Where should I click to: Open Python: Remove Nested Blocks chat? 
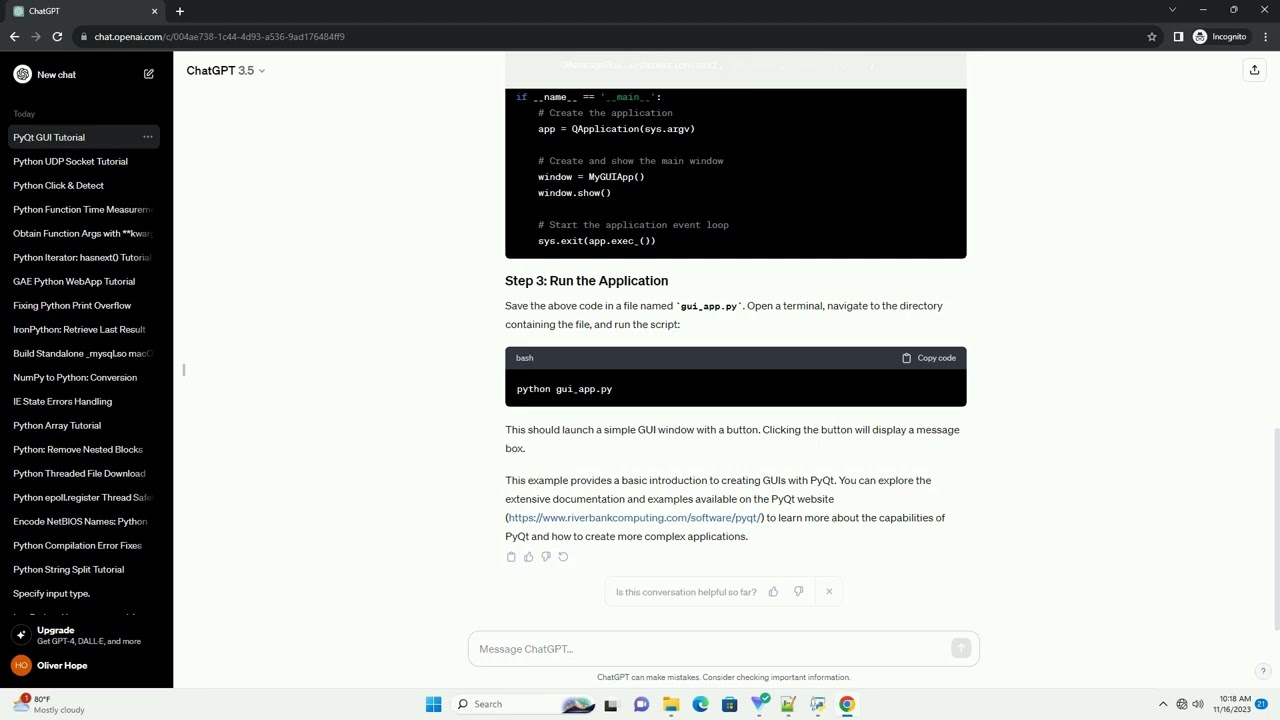86,449
